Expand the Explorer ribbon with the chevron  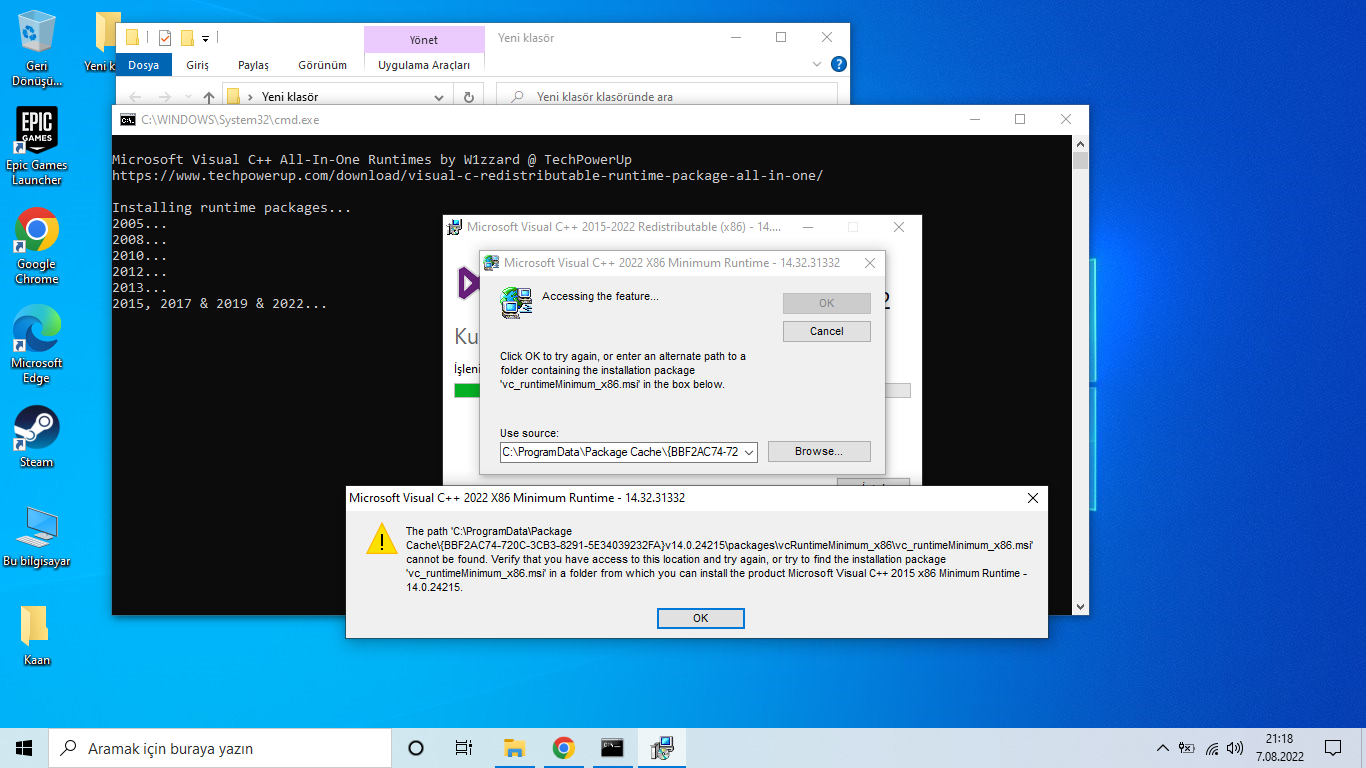point(816,64)
